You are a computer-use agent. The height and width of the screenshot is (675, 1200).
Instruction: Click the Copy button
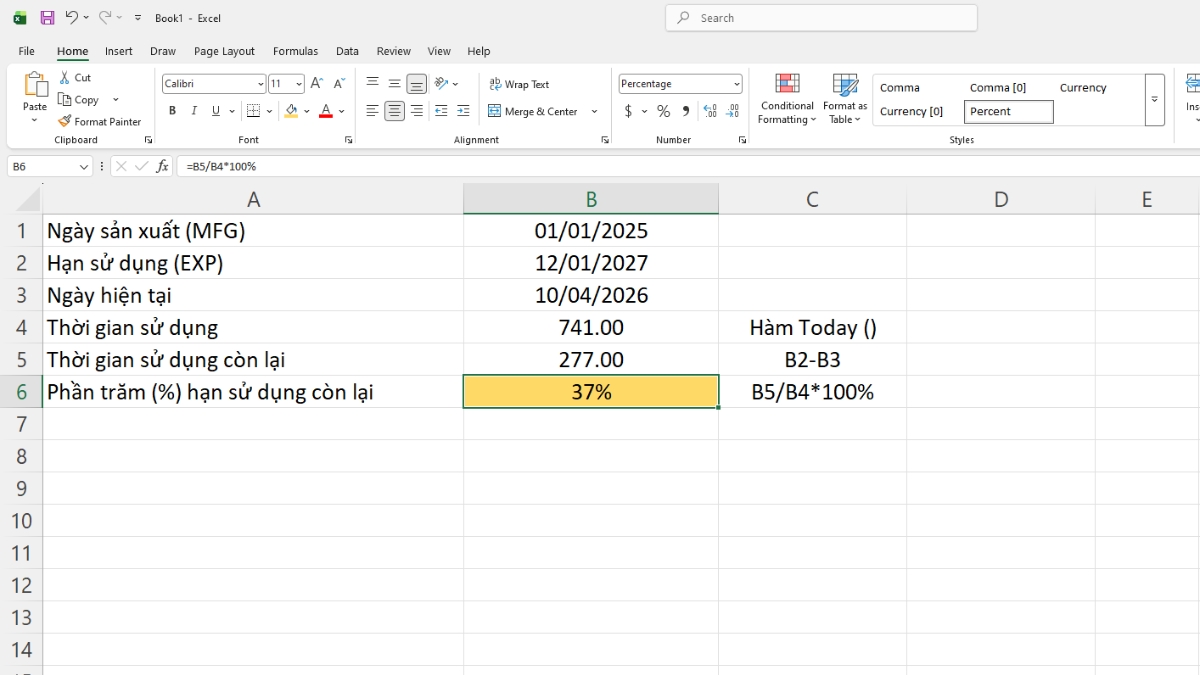click(80, 99)
